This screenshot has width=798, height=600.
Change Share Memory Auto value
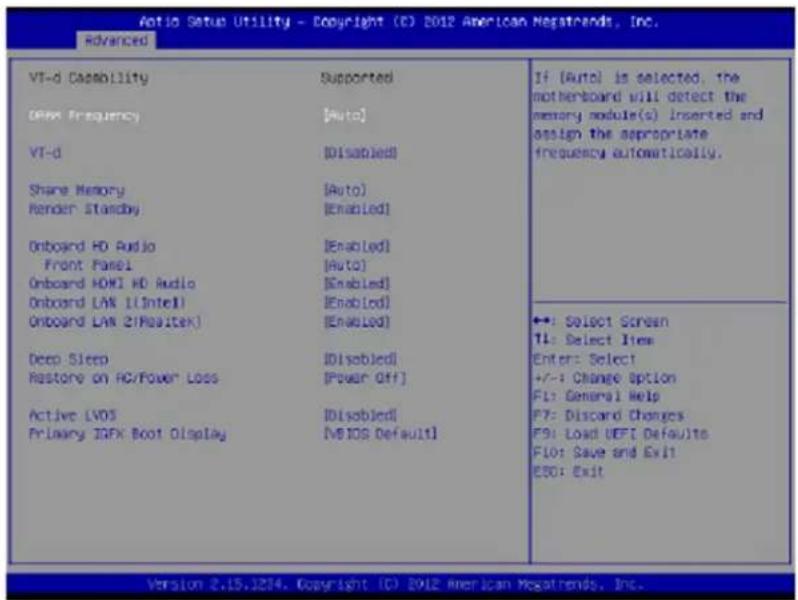point(345,190)
